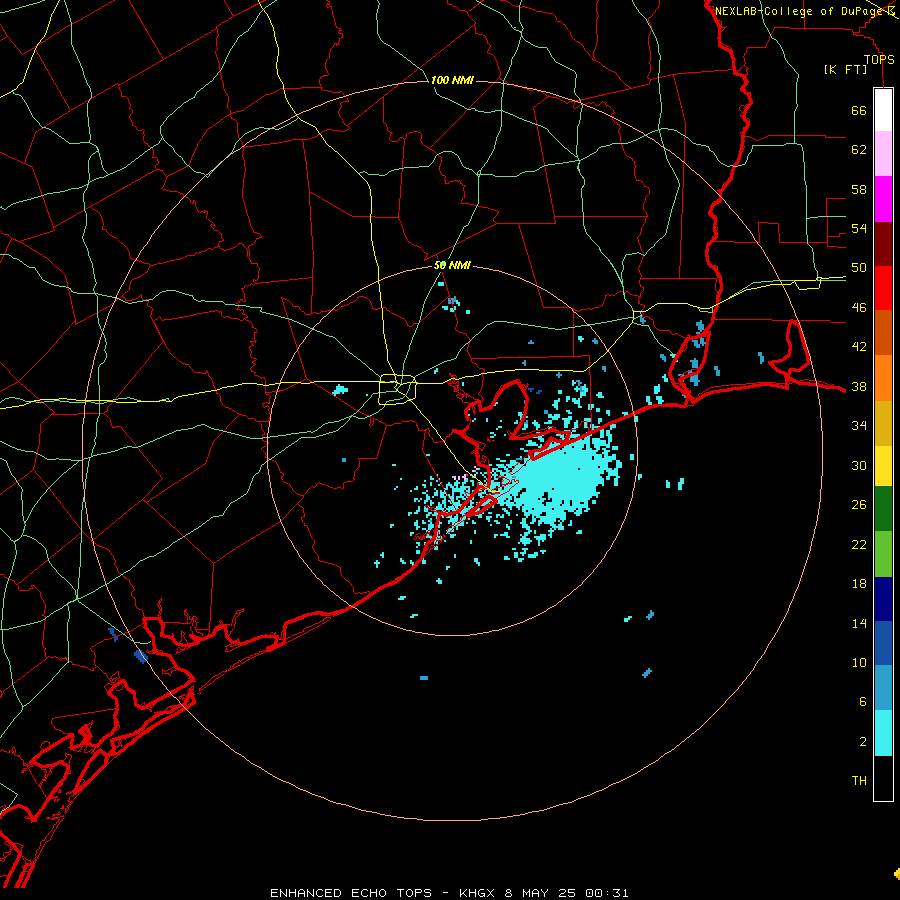Select the black TH threshold swatch
The width and height of the screenshot is (900, 900).
pyautogui.click(x=883, y=778)
